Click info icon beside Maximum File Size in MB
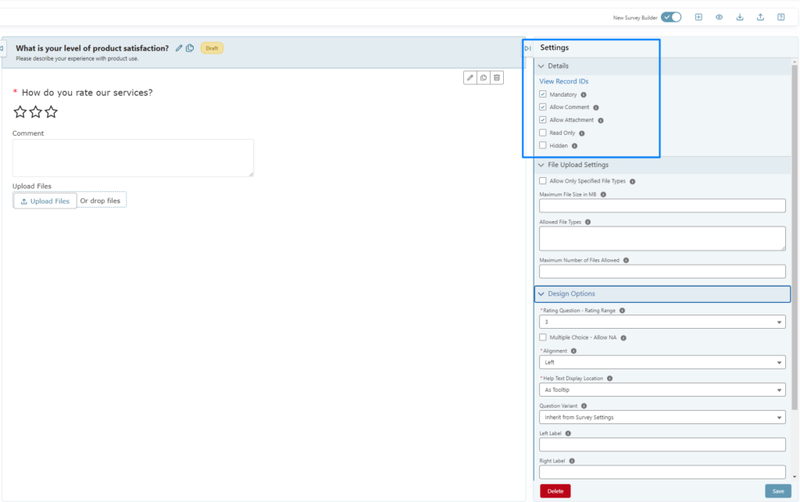This screenshot has height=502, width=800. 603,194
